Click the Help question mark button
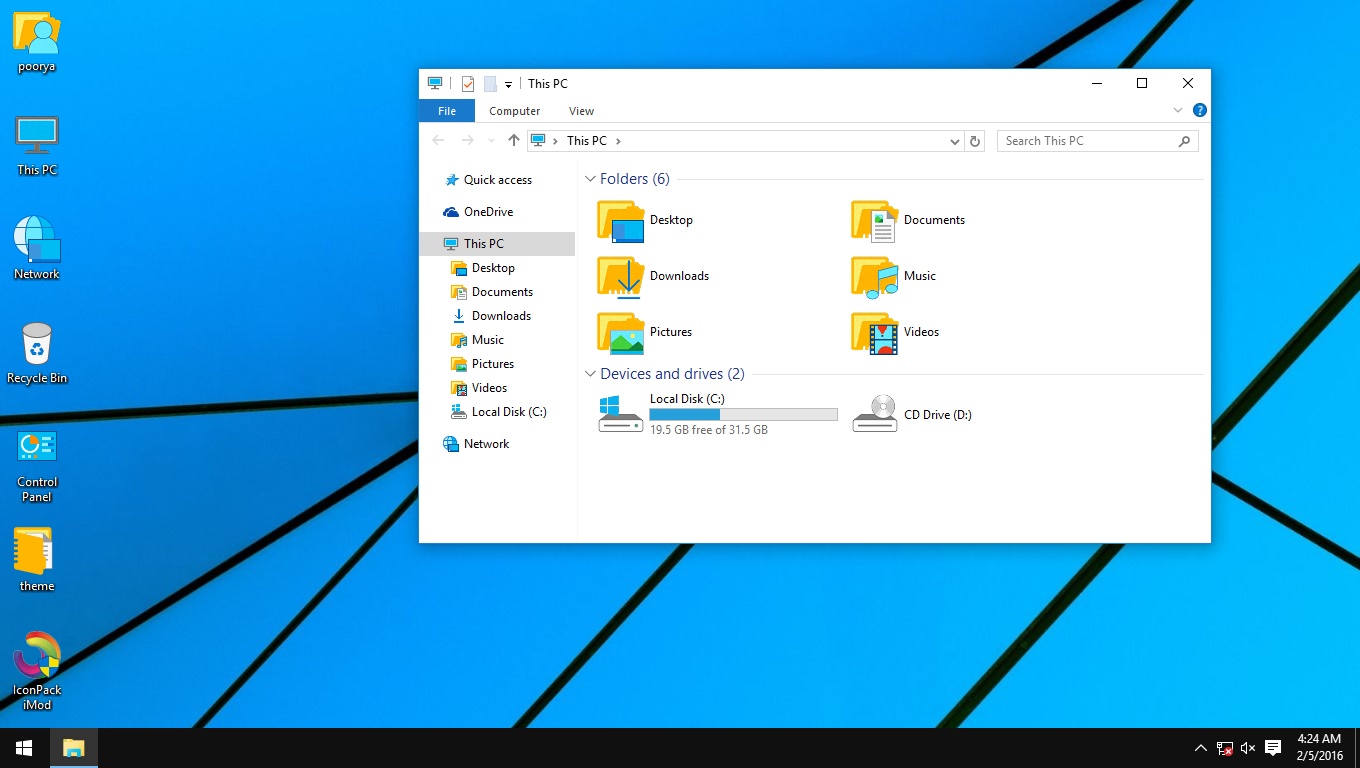 (1199, 110)
